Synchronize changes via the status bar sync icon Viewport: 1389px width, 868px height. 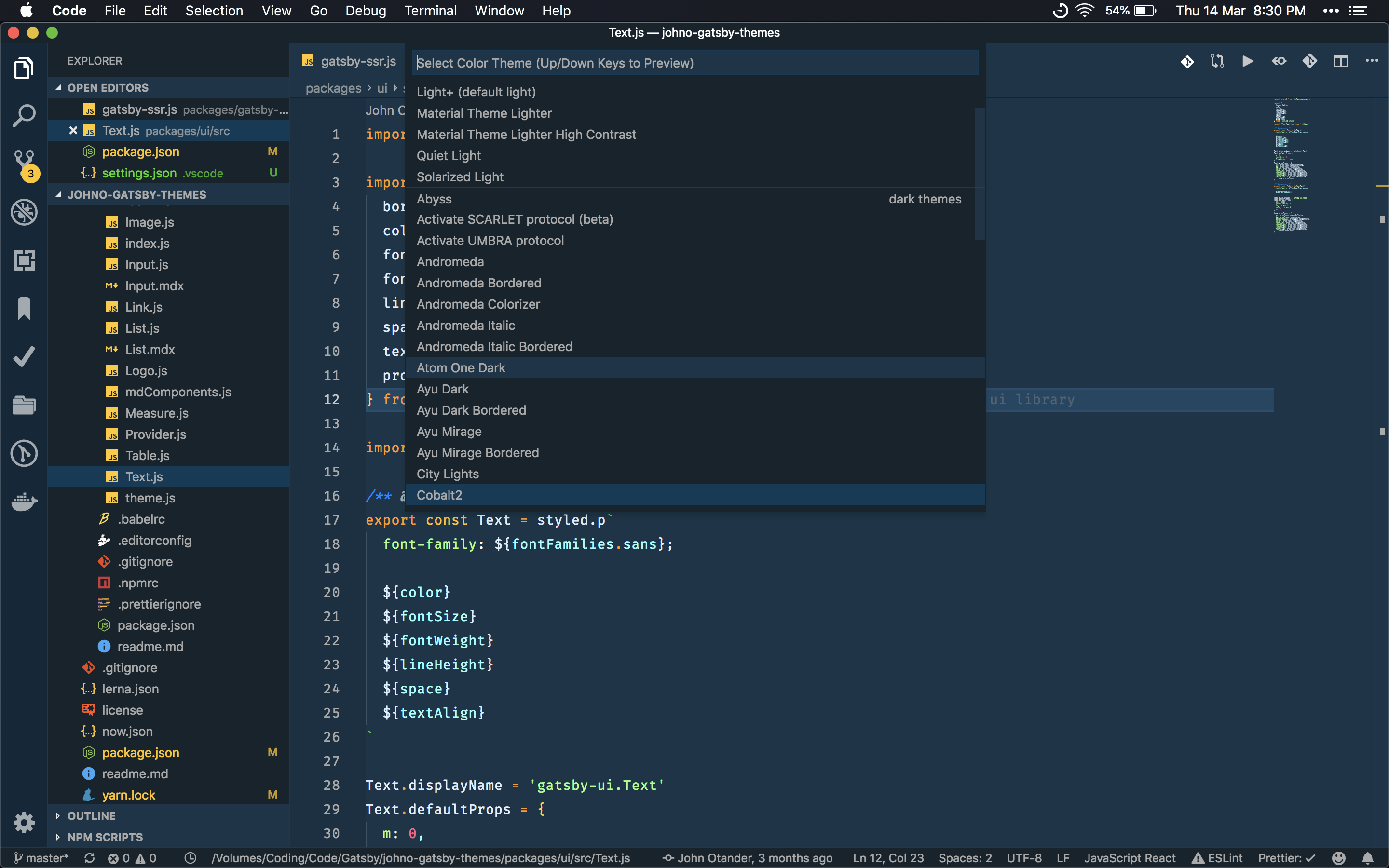coord(90,858)
